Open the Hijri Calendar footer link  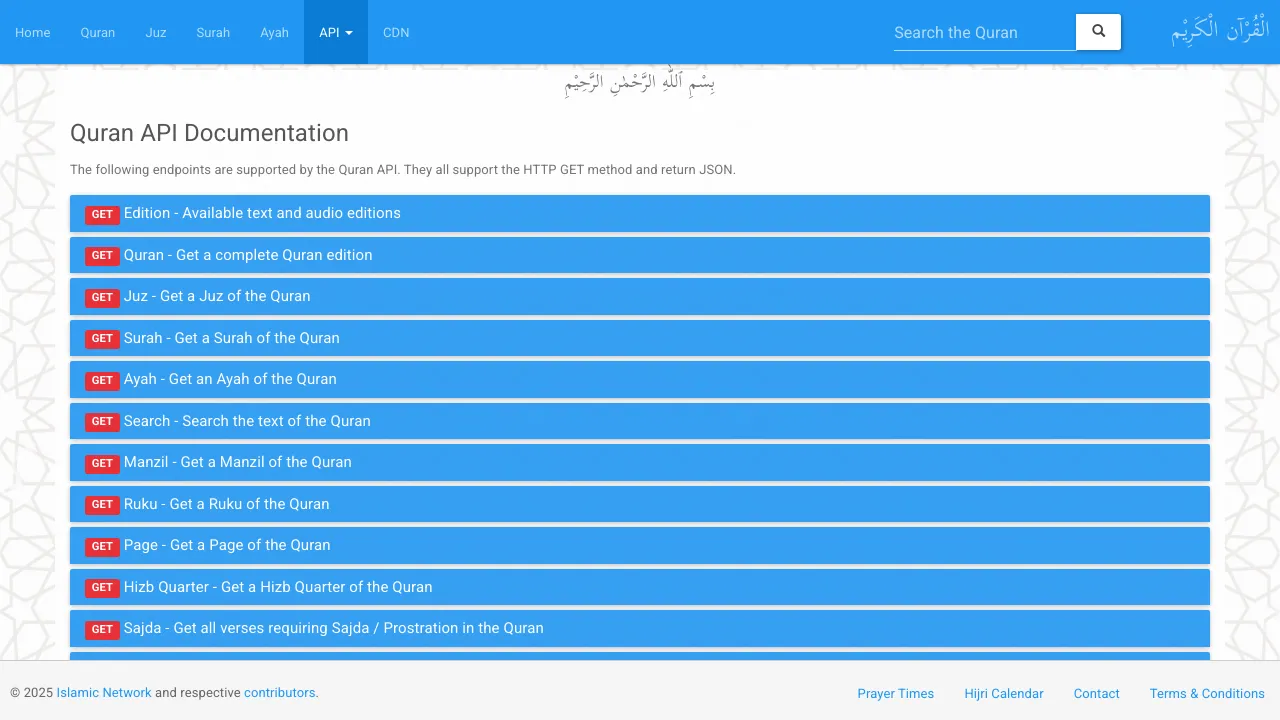(1004, 693)
